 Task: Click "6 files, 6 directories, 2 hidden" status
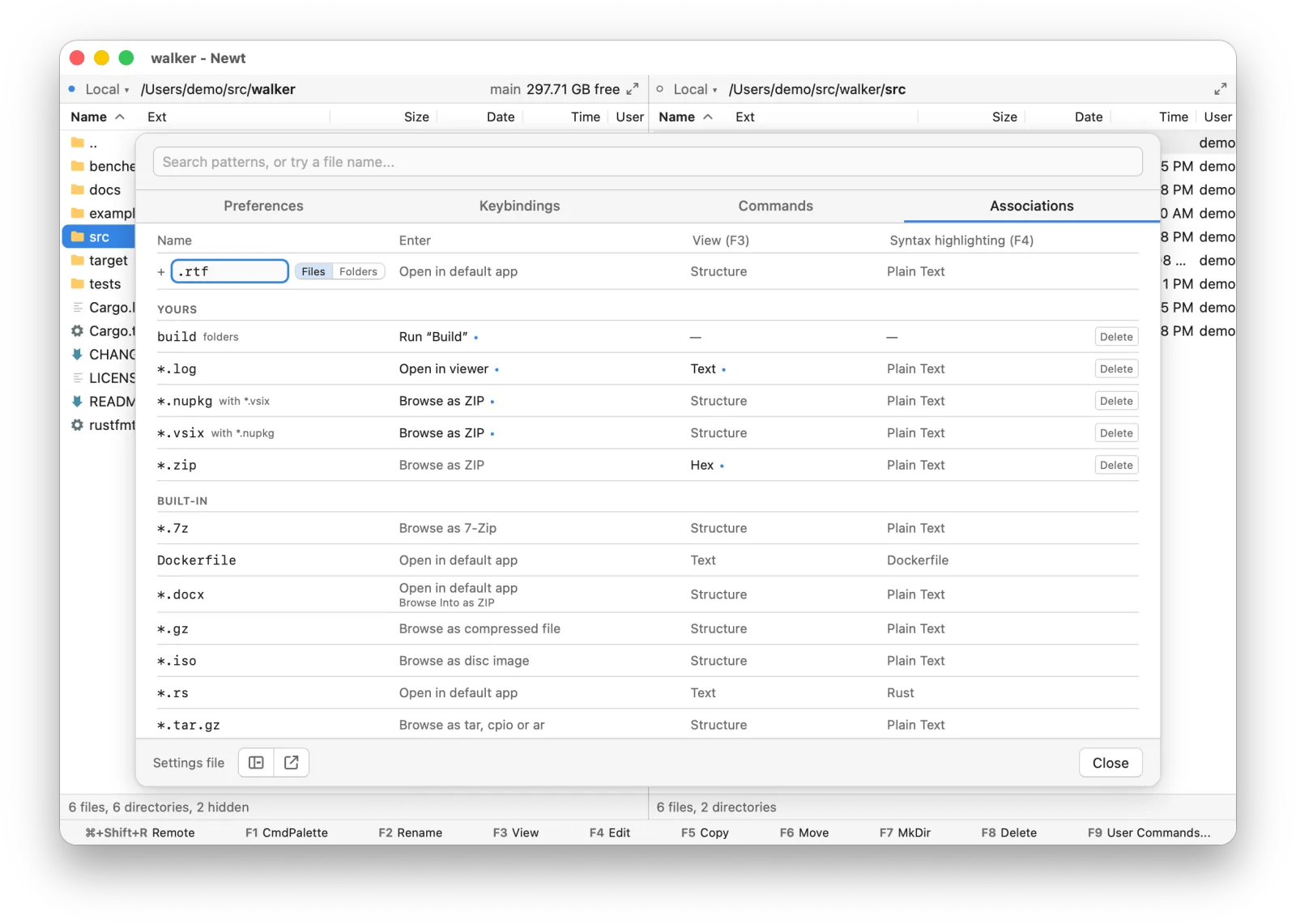[x=159, y=807]
